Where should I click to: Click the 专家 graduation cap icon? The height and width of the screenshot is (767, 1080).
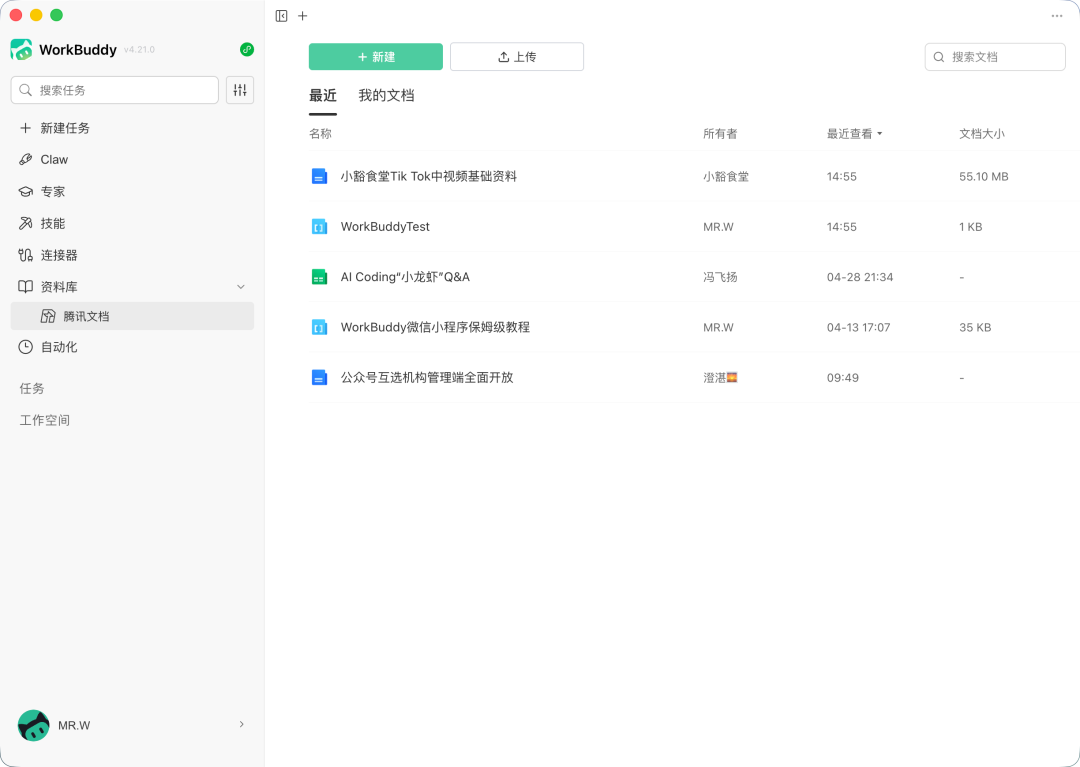(25, 191)
